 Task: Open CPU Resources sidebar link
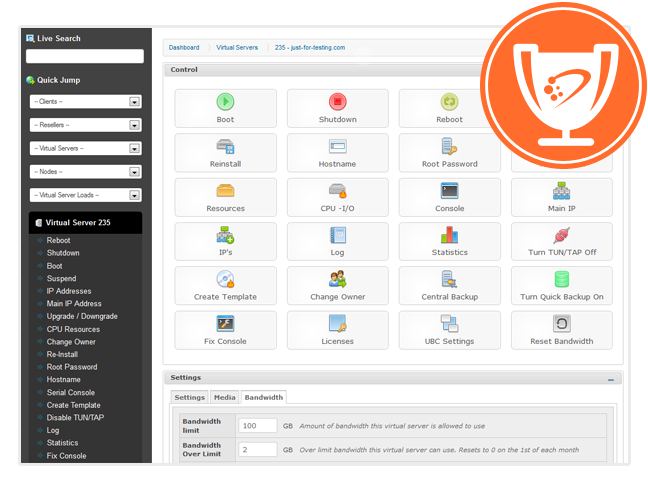click(73, 330)
